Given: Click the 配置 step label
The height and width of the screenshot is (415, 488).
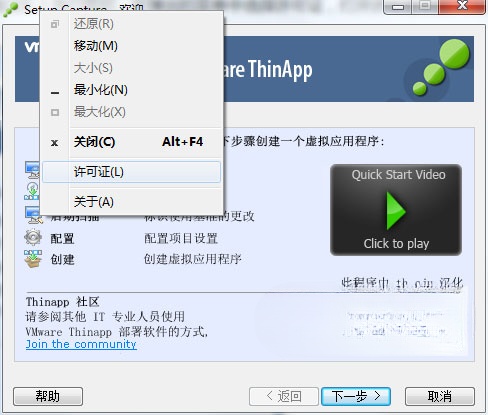Looking at the screenshot, I should tap(62, 238).
